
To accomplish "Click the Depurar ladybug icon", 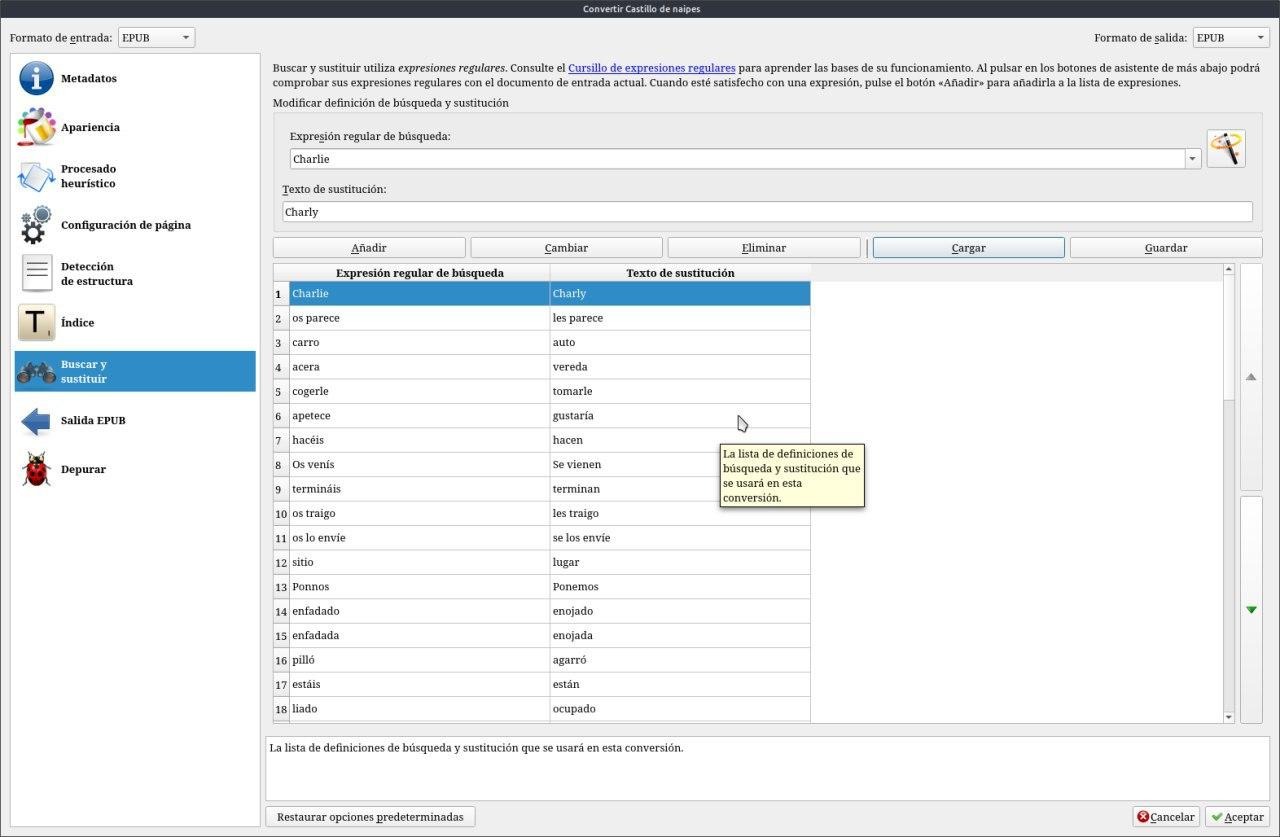I will [36, 469].
